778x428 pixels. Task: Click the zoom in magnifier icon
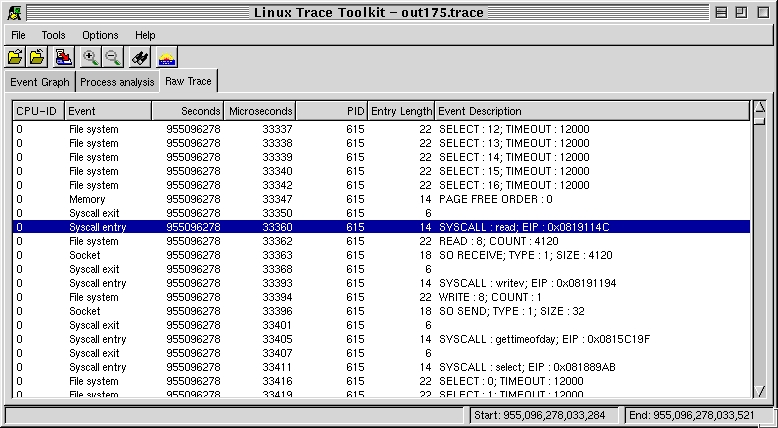[x=90, y=58]
